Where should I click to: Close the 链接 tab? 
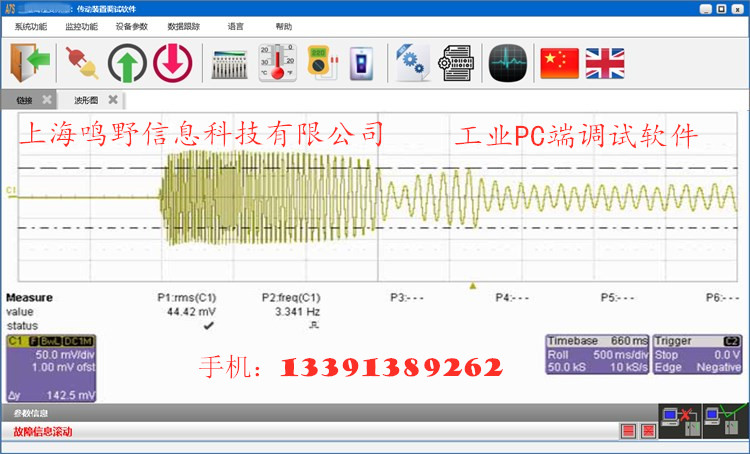46,100
